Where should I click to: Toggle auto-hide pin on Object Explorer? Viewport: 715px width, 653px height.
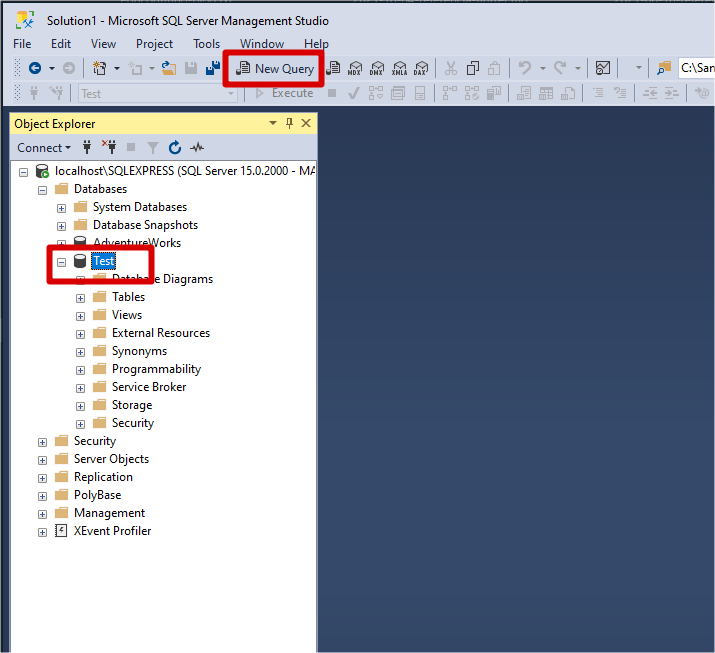click(x=289, y=123)
